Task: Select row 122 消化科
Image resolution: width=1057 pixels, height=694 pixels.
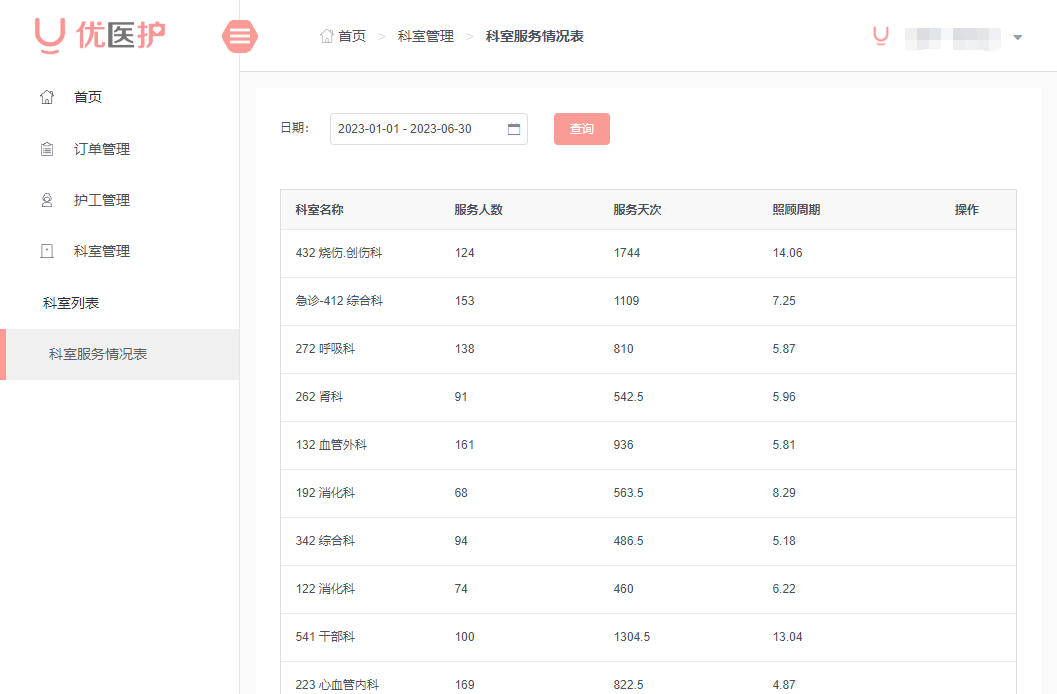Action: 648,589
